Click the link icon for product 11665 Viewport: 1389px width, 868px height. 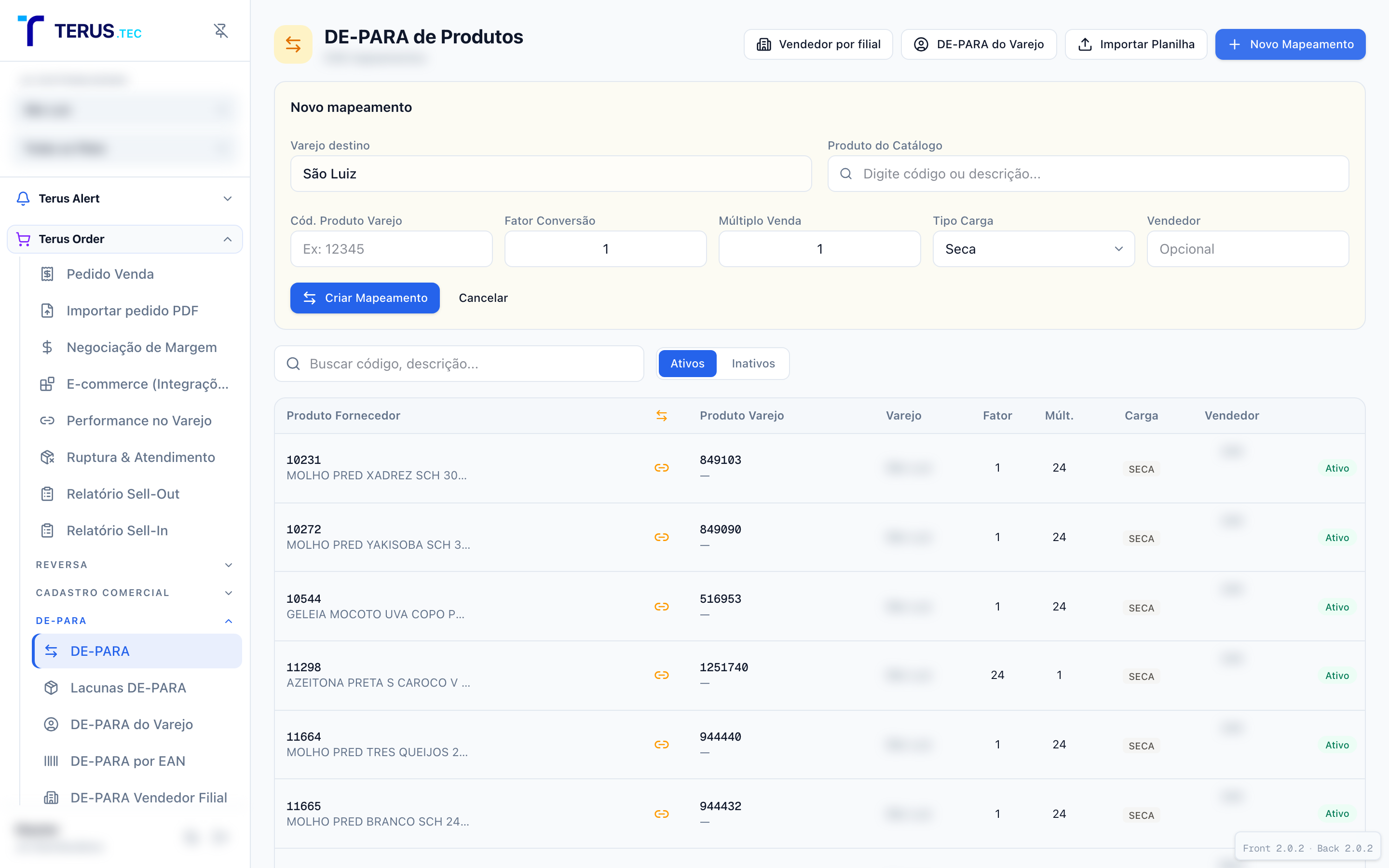click(662, 814)
